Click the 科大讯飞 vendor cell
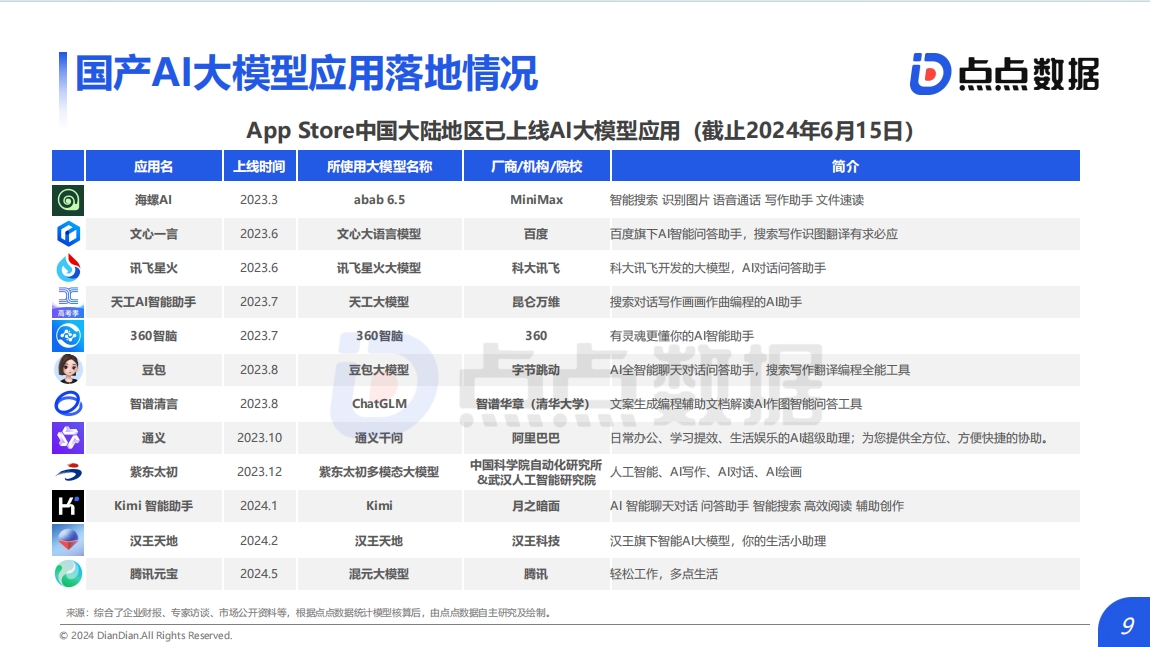The height and width of the screenshot is (647, 1150). point(537,268)
